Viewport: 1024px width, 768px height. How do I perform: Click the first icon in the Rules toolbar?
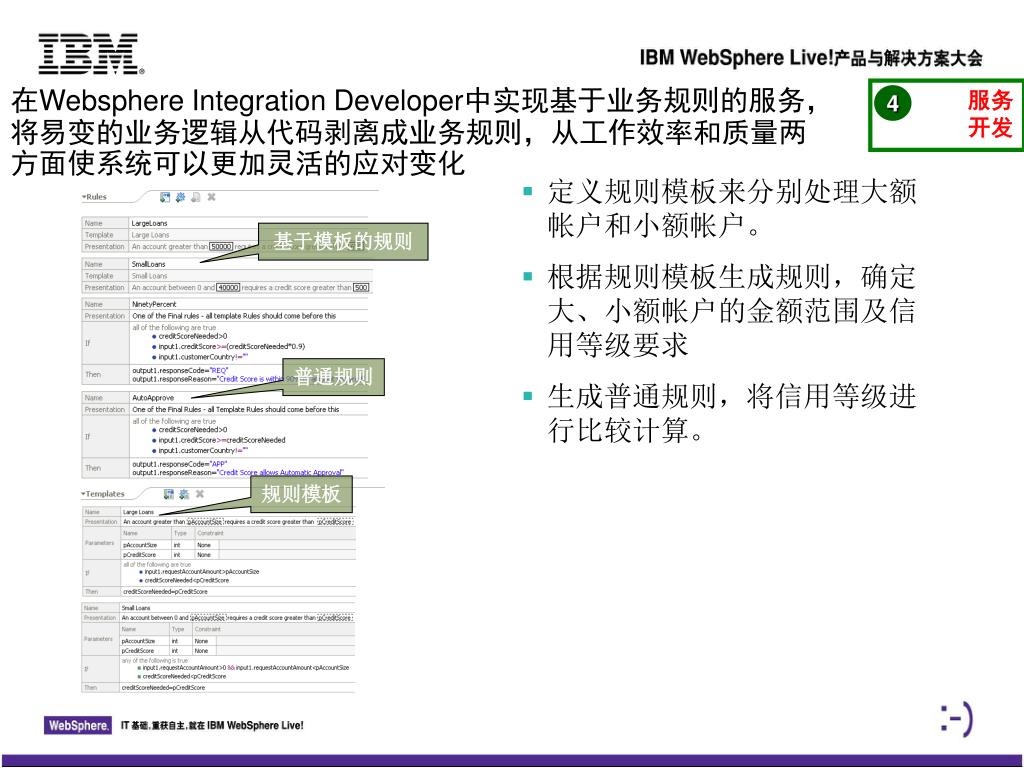(x=165, y=197)
